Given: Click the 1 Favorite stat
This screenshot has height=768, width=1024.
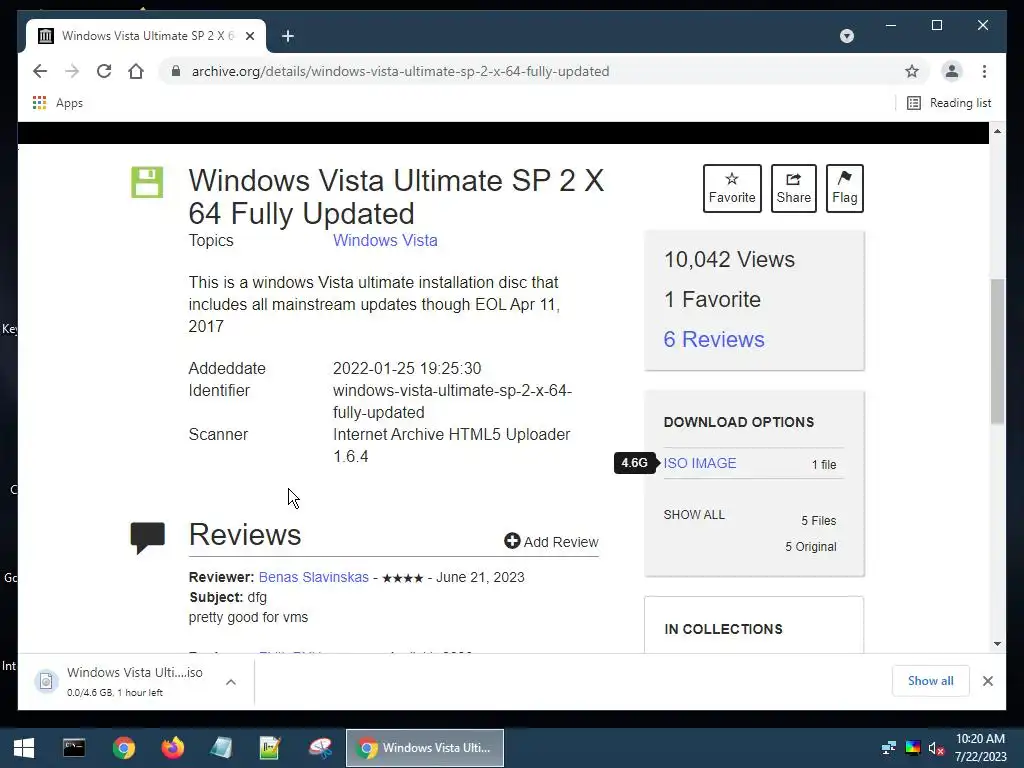Looking at the screenshot, I should (x=712, y=299).
